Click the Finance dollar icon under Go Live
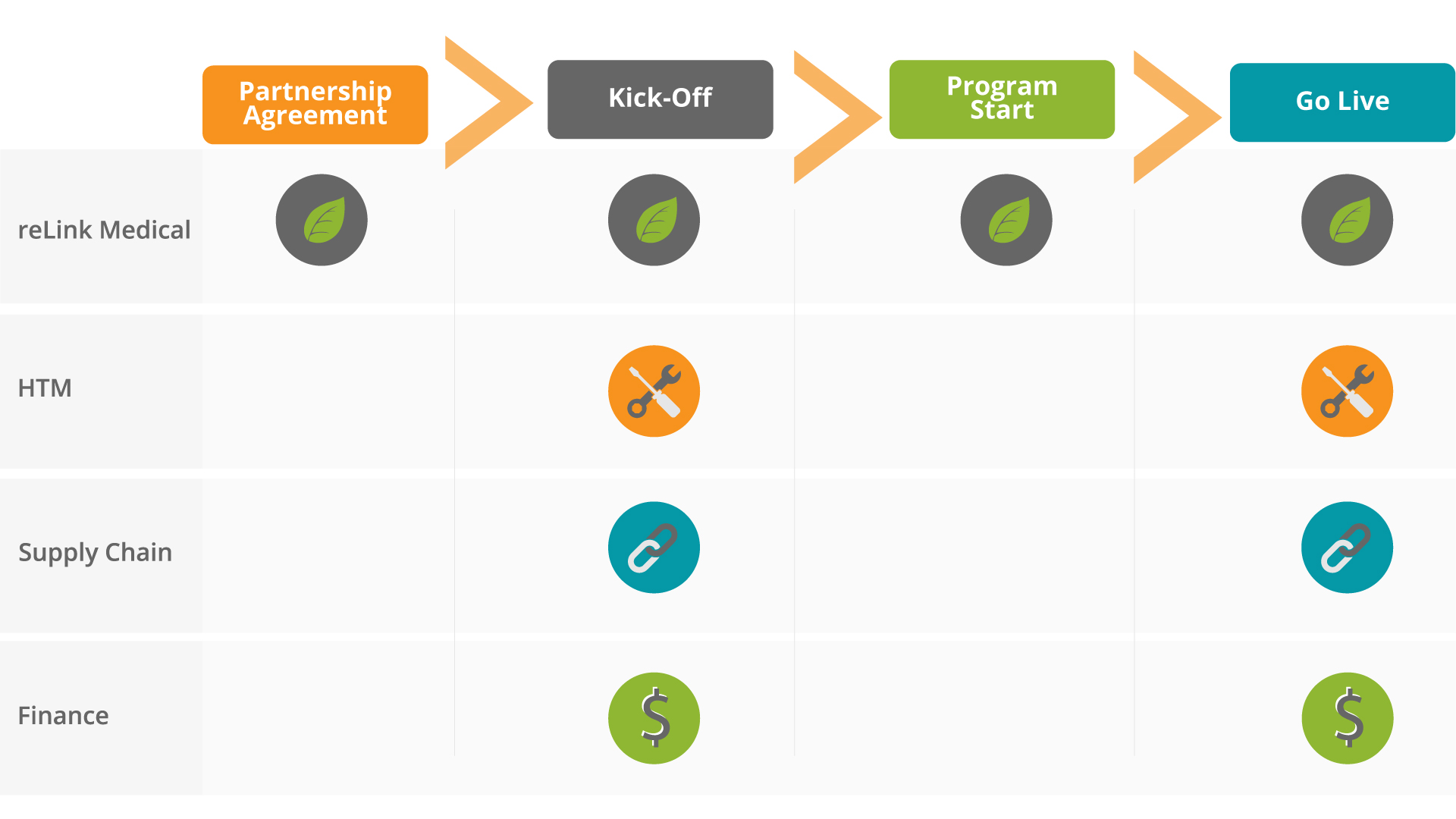This screenshot has height=819, width=1456. click(x=1347, y=718)
